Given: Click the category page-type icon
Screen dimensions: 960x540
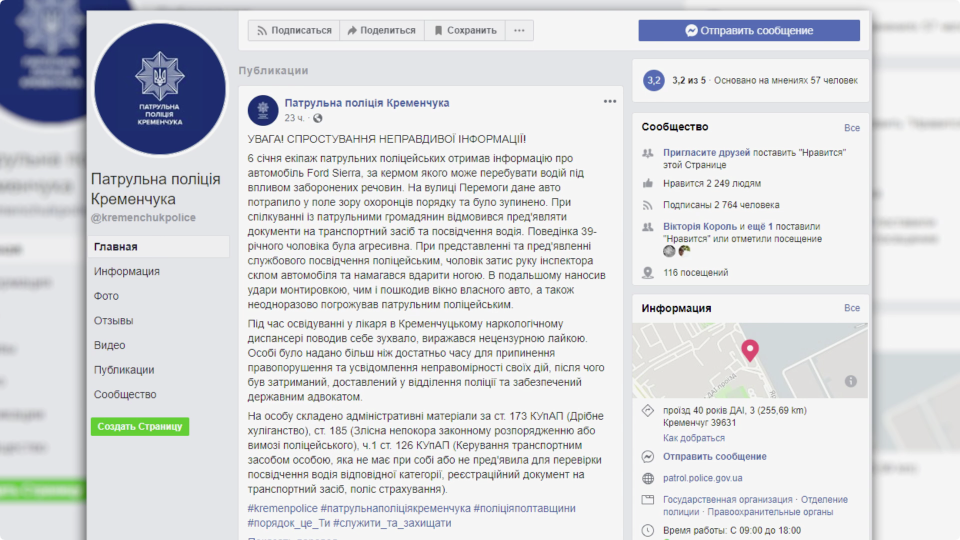Looking at the screenshot, I should 648,500.
